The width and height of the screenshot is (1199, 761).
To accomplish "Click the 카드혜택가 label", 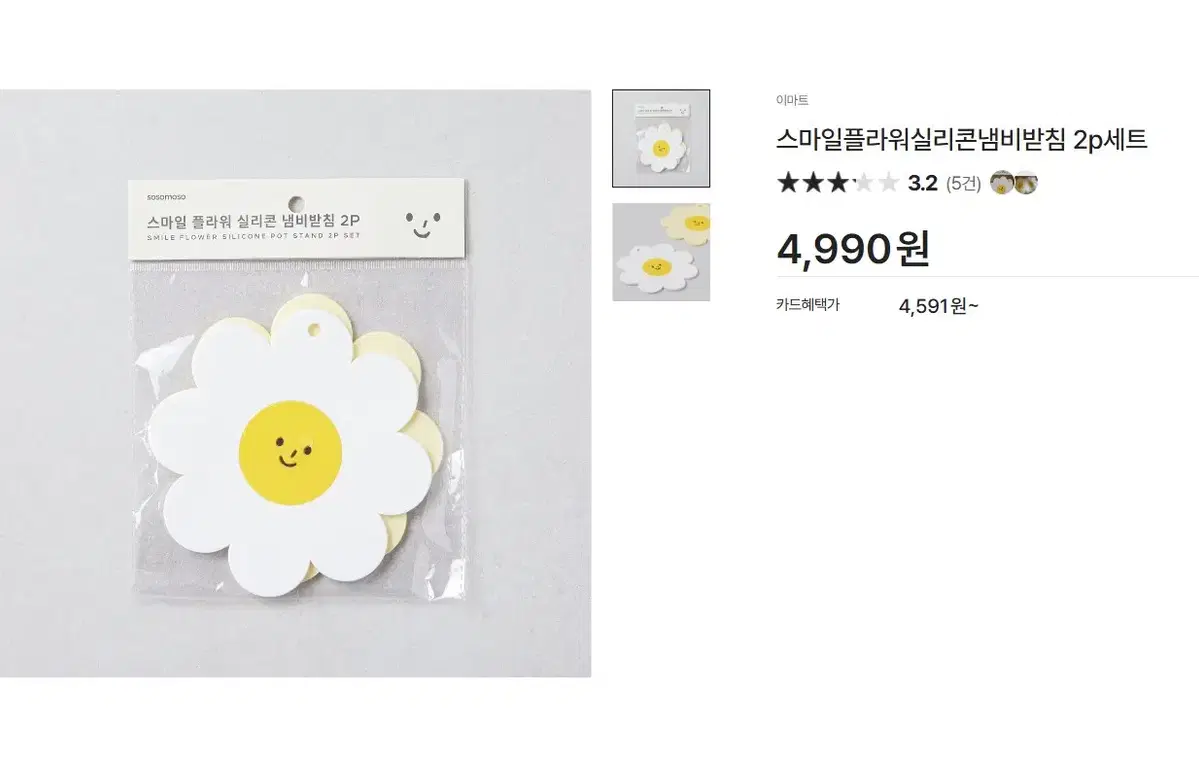I will (807, 304).
